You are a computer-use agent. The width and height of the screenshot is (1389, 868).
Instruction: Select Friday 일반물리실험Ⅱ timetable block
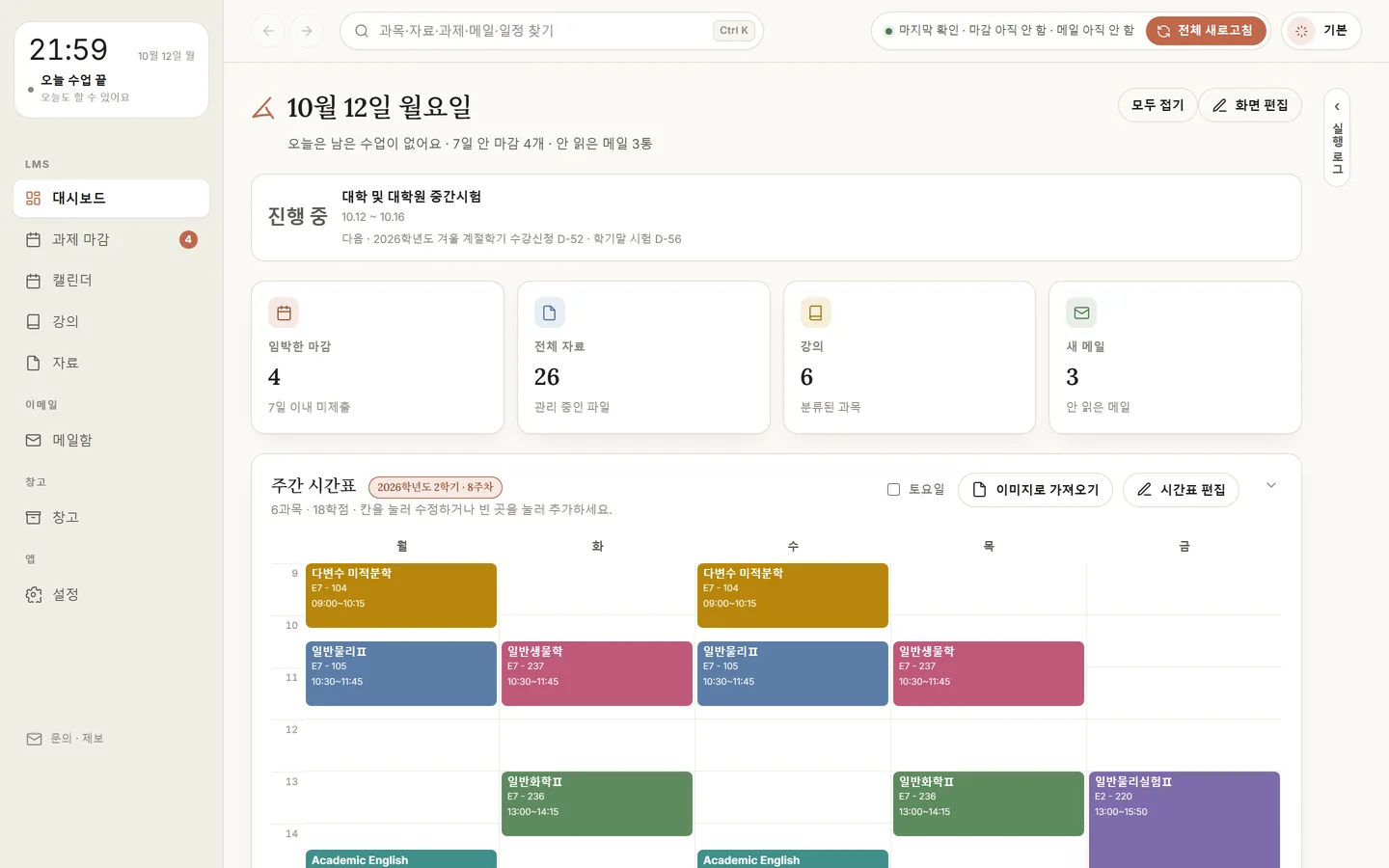[1185, 820]
